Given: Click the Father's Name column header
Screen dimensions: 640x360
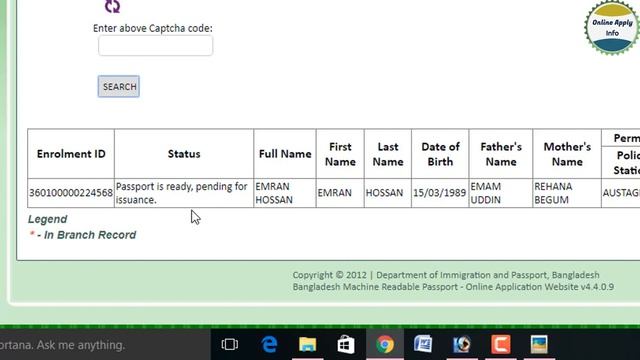Looking at the screenshot, I should [x=501, y=154].
